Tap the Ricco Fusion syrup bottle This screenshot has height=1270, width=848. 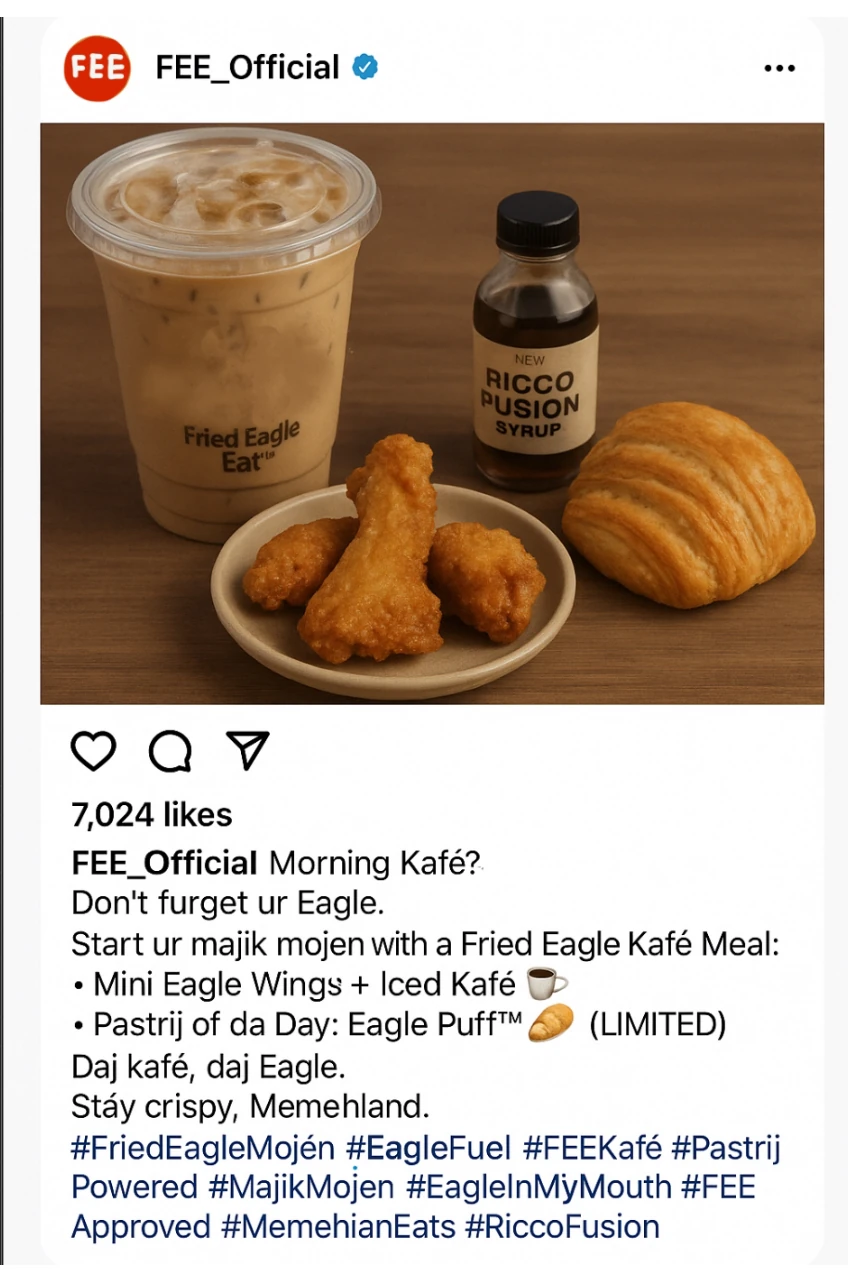coord(535,340)
